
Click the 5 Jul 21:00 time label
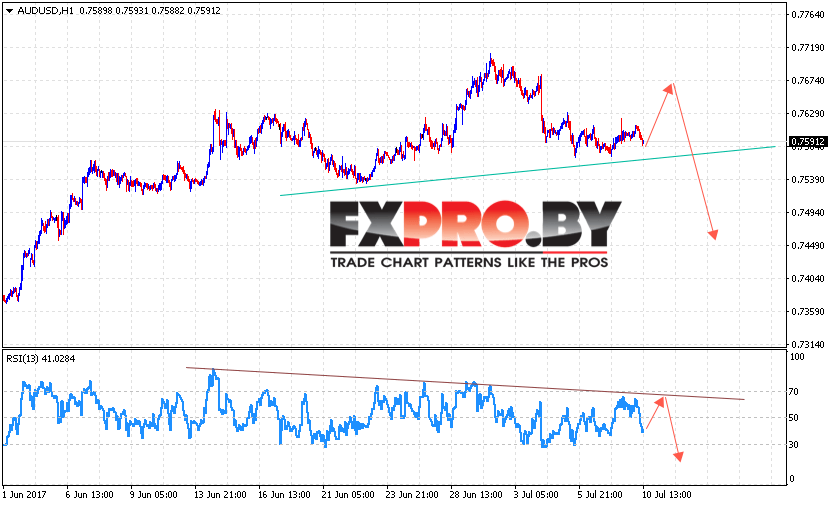(x=600, y=495)
